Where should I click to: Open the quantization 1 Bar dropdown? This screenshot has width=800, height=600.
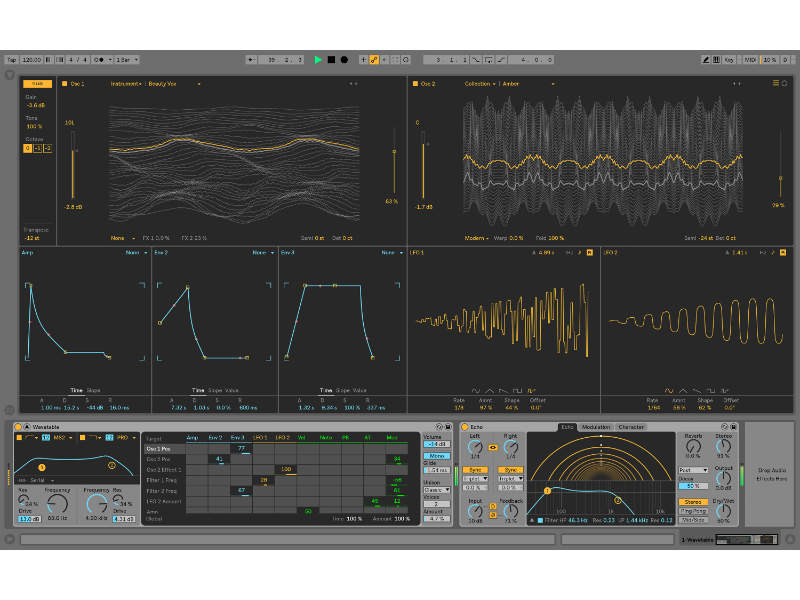(127, 60)
